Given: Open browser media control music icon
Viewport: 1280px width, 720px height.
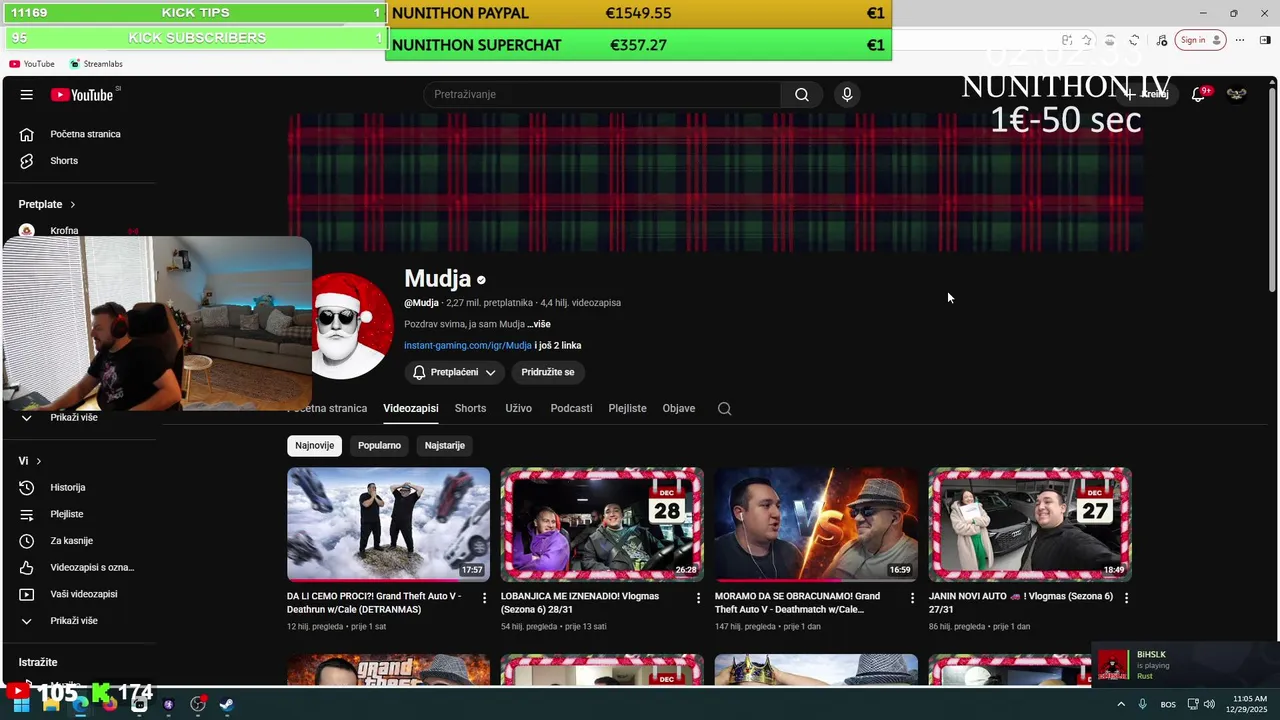Looking at the screenshot, I should tap(1162, 40).
